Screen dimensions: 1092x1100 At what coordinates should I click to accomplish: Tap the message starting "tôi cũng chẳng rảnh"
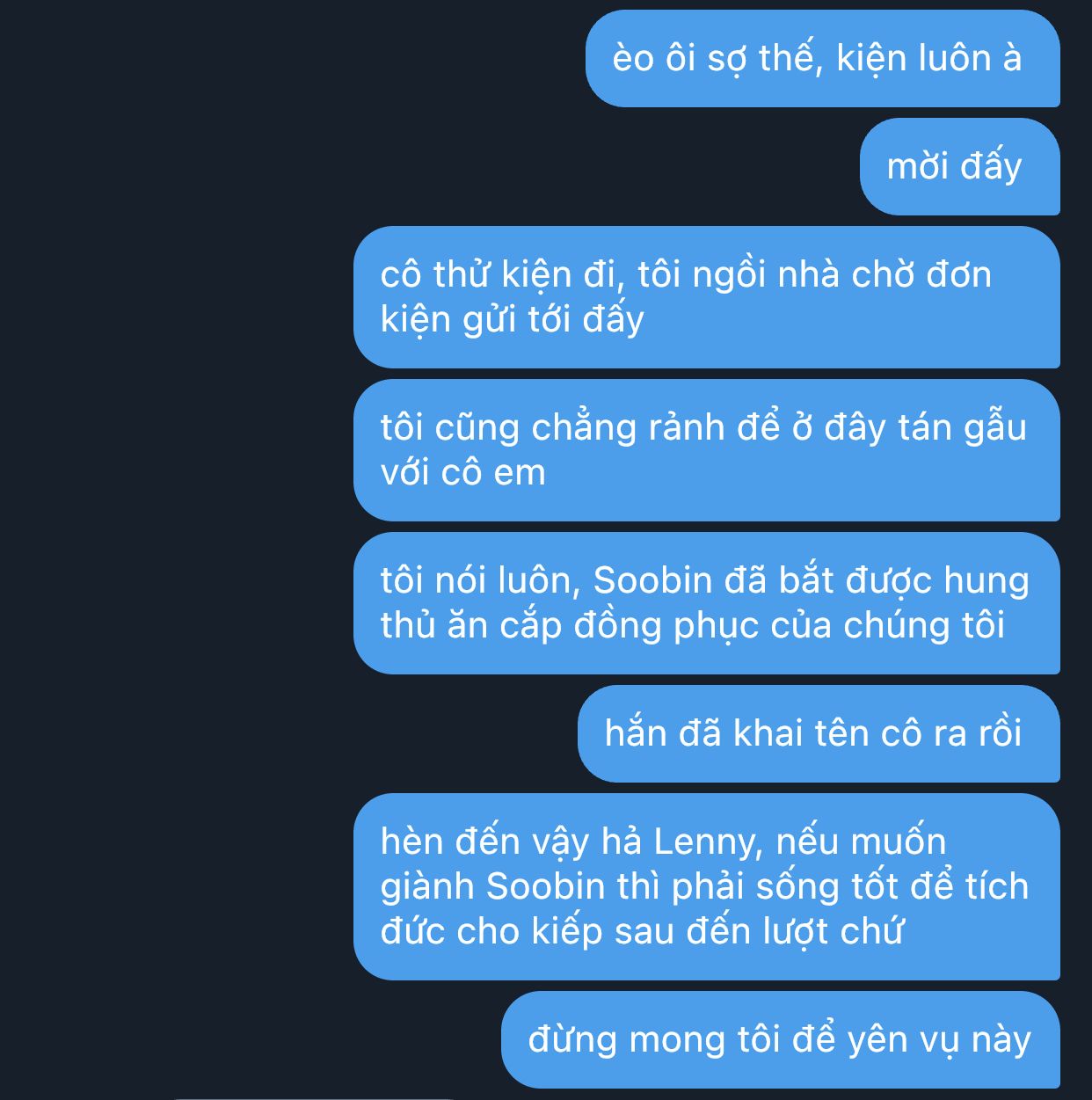[x=707, y=450]
